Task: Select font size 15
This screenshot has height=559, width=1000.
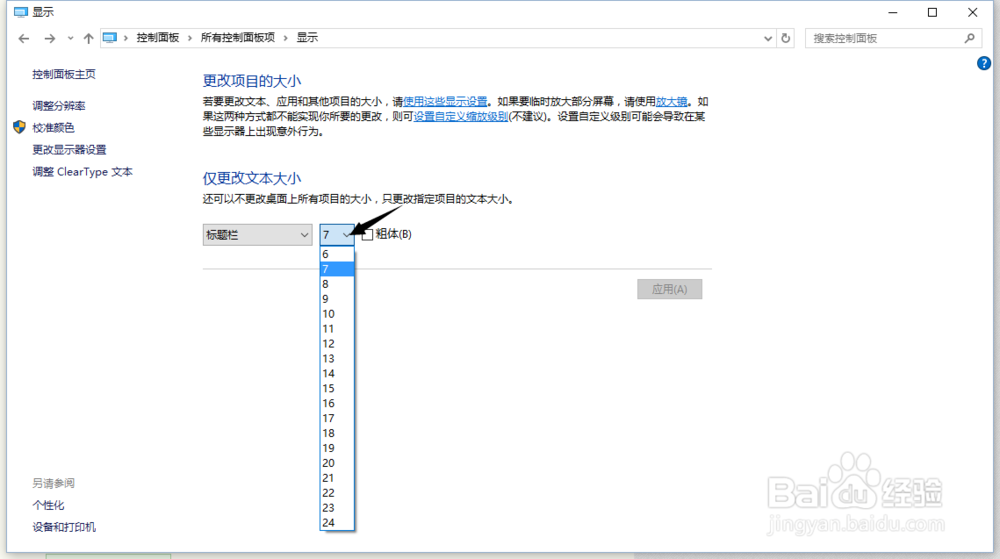Action: pos(337,388)
